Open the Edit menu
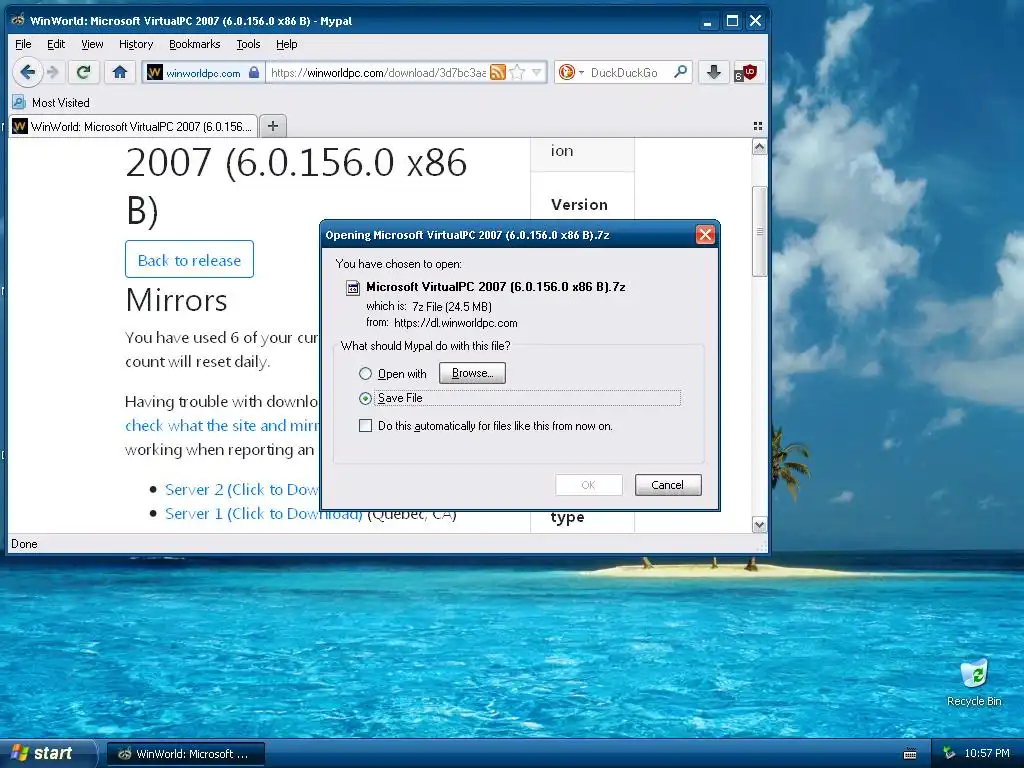This screenshot has height=768, width=1024. [56, 44]
